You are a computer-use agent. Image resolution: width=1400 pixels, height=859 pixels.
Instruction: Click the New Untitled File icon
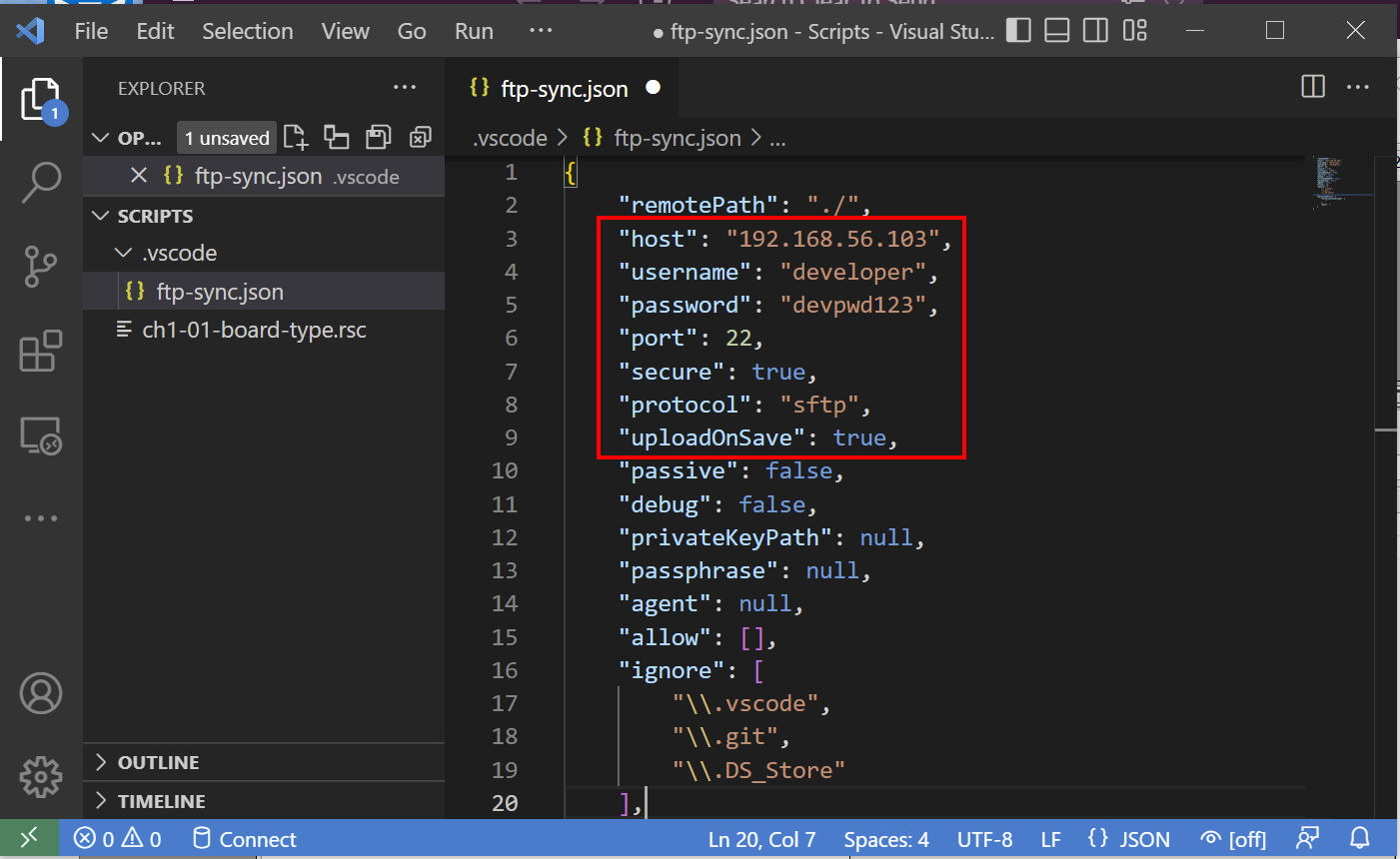click(296, 138)
